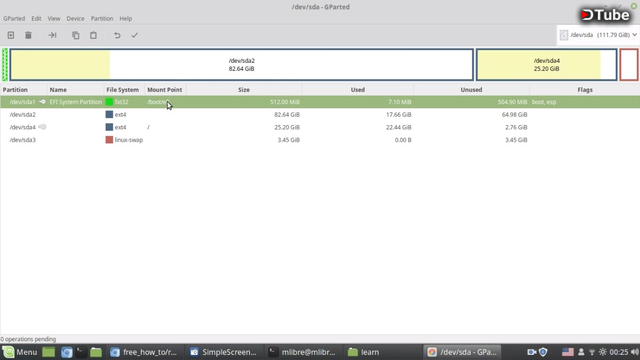Click the boot, esp flags cell
The height and width of the screenshot is (360, 640).
tap(544, 102)
